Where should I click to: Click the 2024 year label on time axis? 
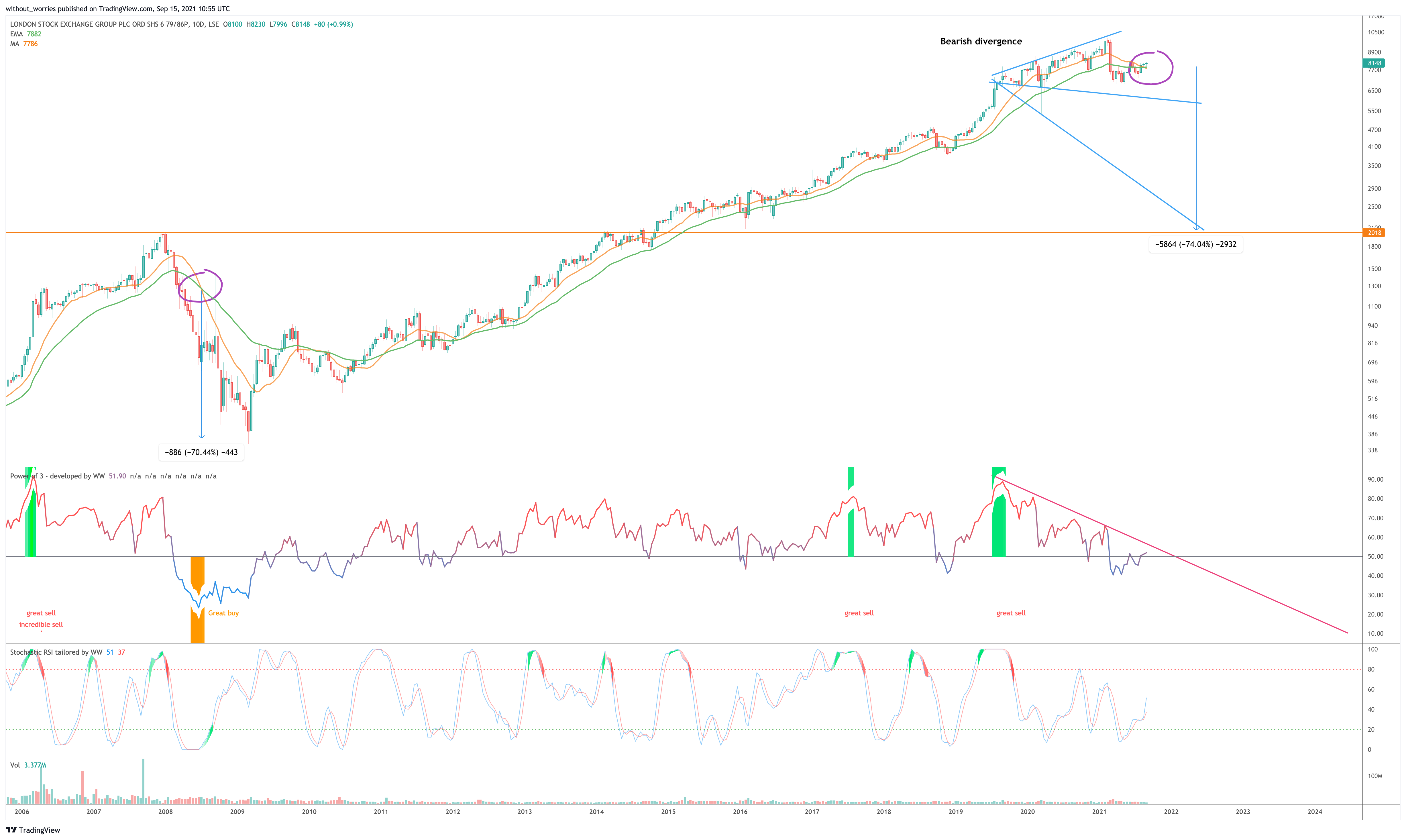1315,811
